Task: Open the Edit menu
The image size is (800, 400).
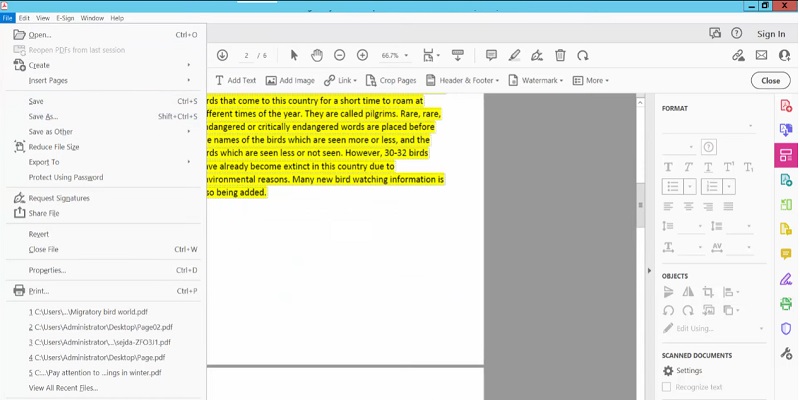Action: point(24,18)
